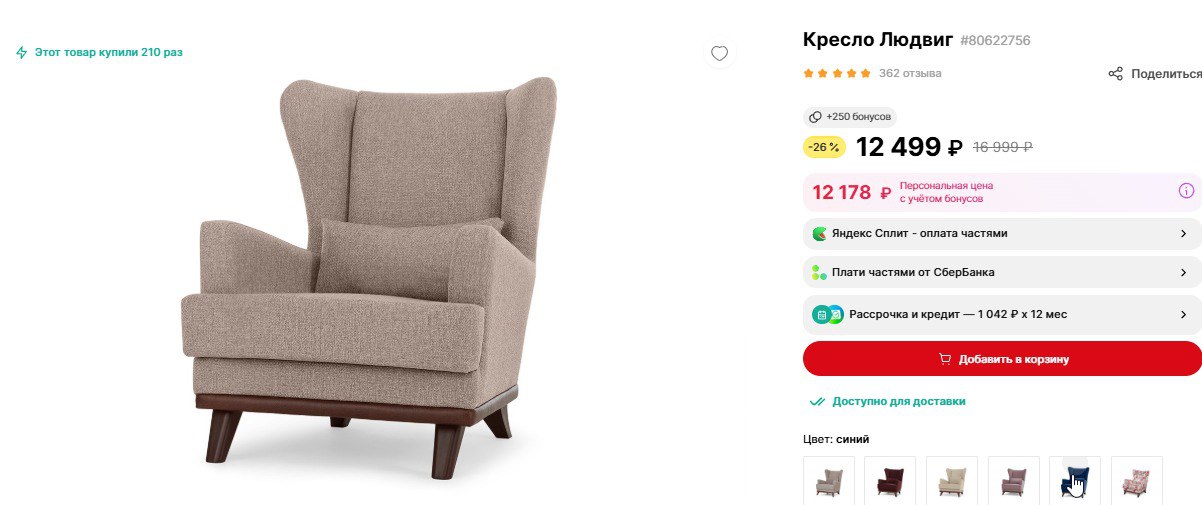The image size is (1202, 505).
Task: Click the СберБанк installments logo icon
Action: point(819,272)
